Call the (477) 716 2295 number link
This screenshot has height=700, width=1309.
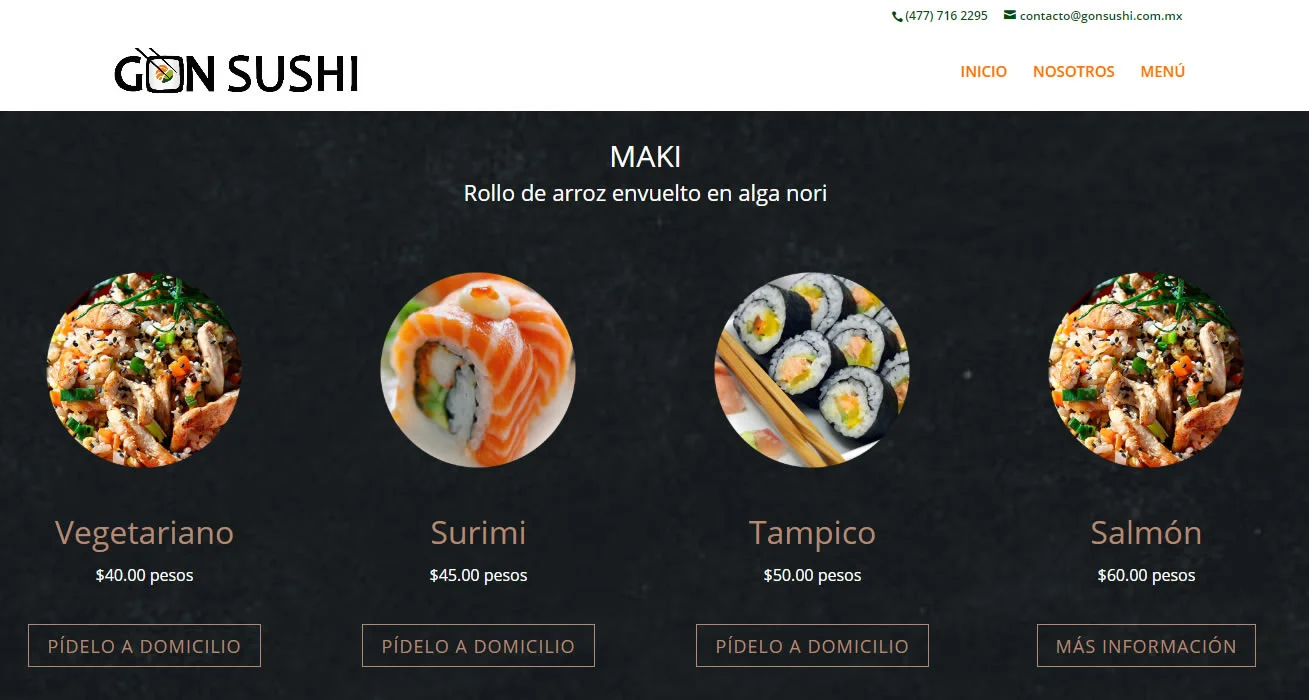(946, 16)
